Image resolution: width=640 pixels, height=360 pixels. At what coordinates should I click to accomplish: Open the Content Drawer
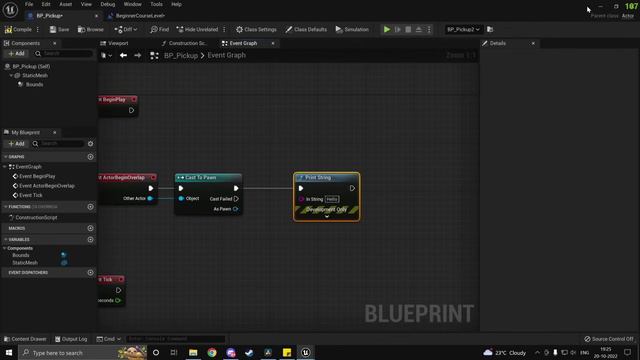pyautogui.click(x=25, y=339)
